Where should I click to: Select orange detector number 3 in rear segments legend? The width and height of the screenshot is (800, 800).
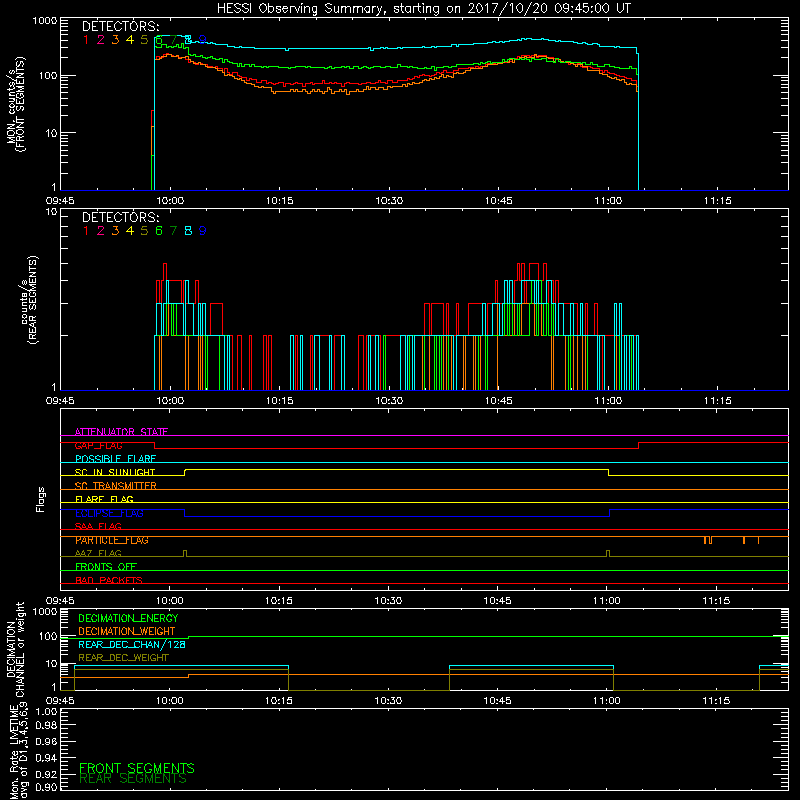point(115,231)
